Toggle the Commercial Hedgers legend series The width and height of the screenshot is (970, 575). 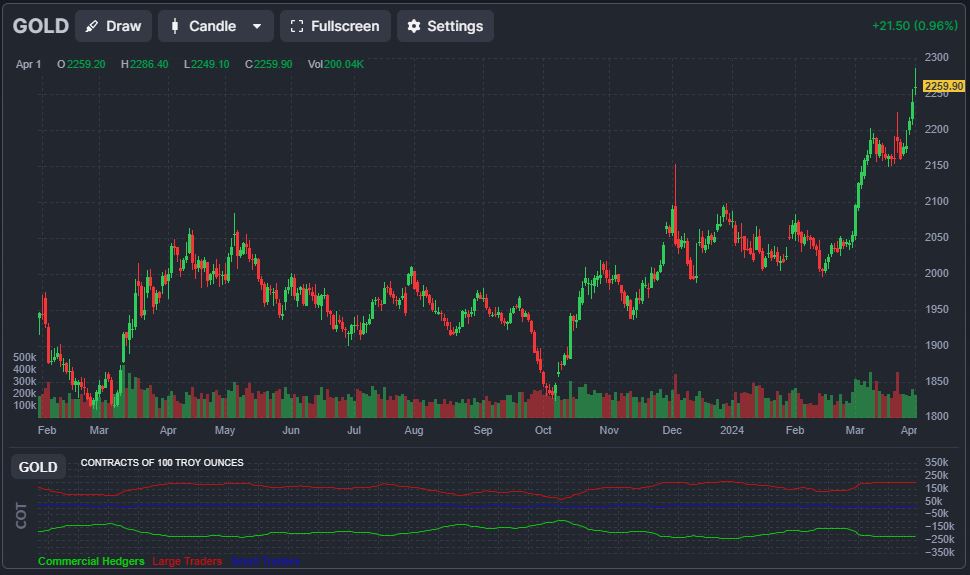click(x=91, y=561)
